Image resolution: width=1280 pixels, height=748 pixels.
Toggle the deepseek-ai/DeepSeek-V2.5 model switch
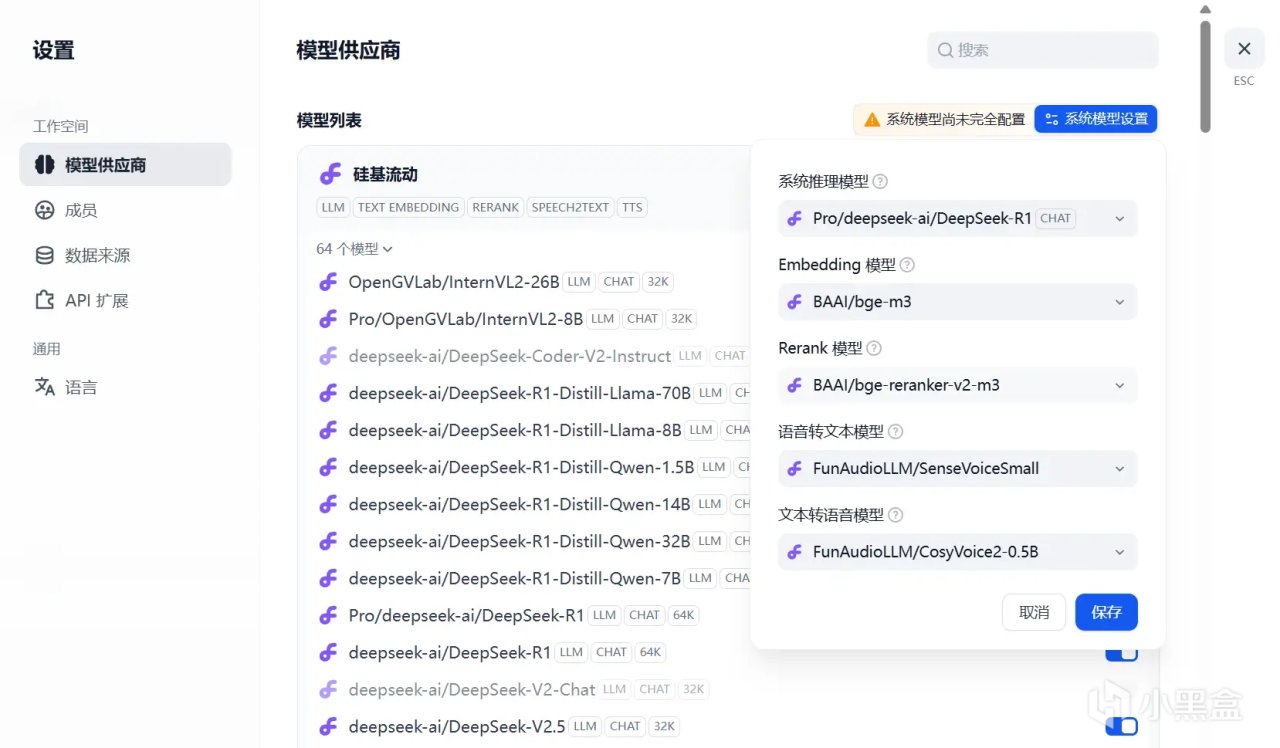tap(1121, 726)
